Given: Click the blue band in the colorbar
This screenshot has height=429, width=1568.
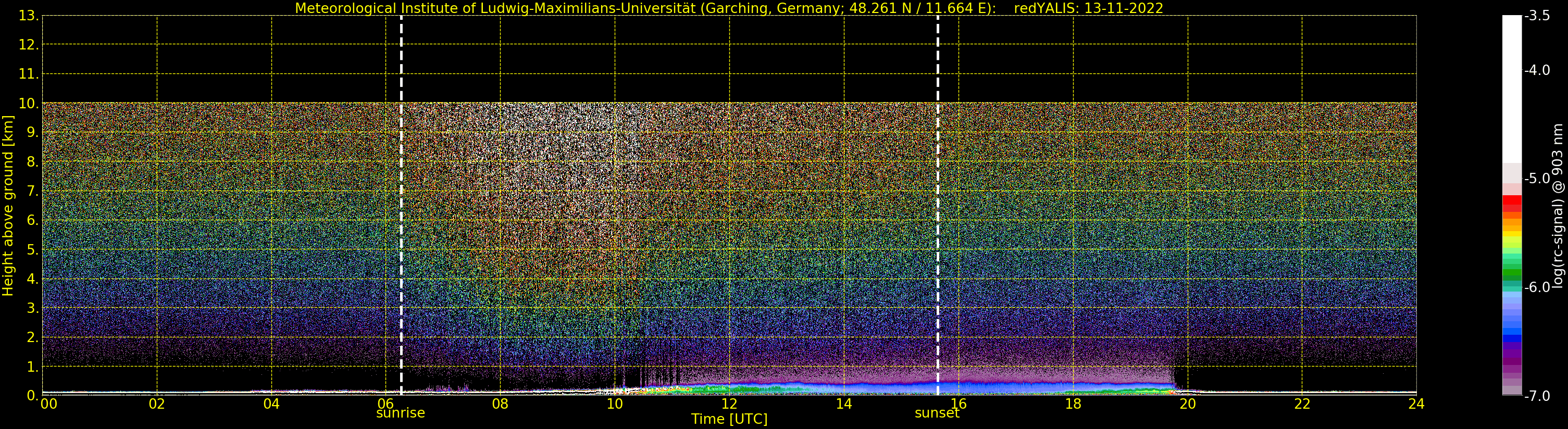Looking at the screenshot, I should (1511, 338).
